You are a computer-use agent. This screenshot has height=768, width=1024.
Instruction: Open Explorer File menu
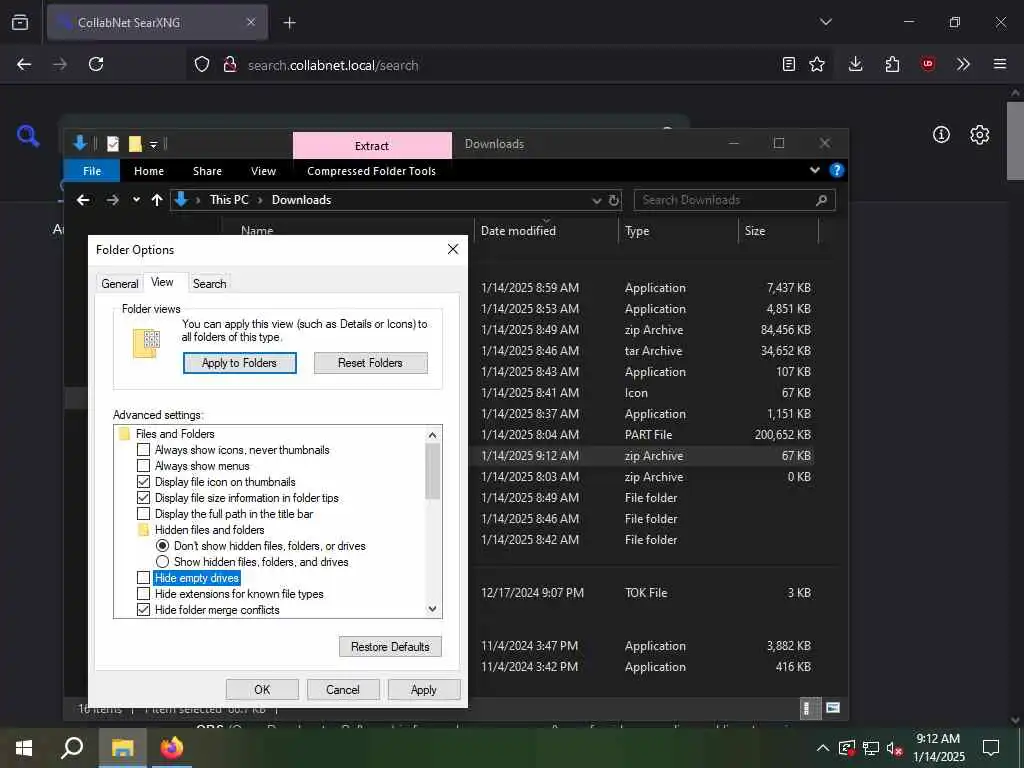click(92, 170)
